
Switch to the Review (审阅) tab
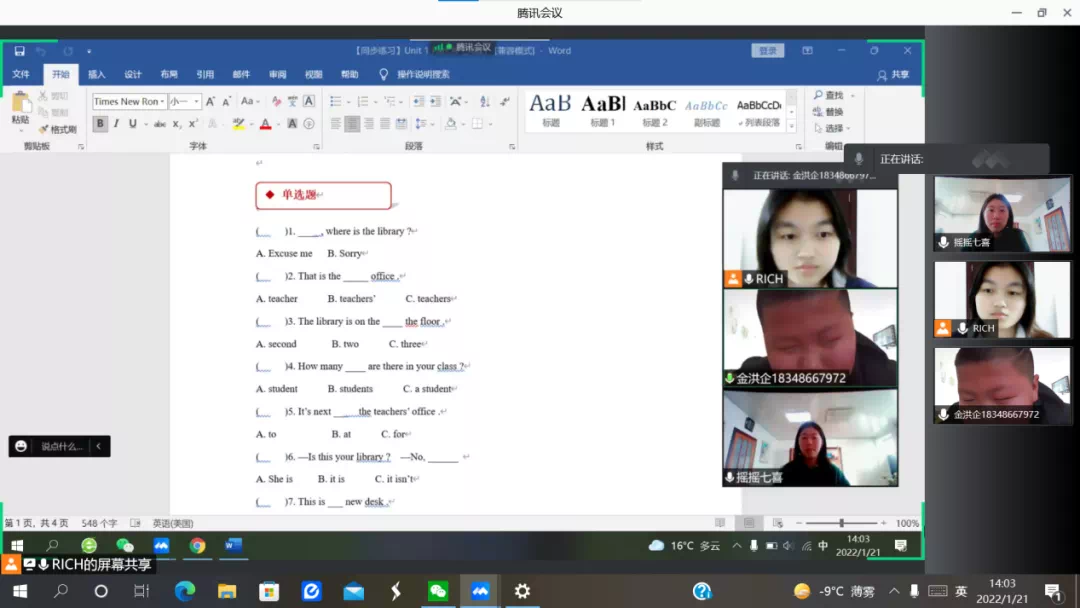tap(278, 74)
